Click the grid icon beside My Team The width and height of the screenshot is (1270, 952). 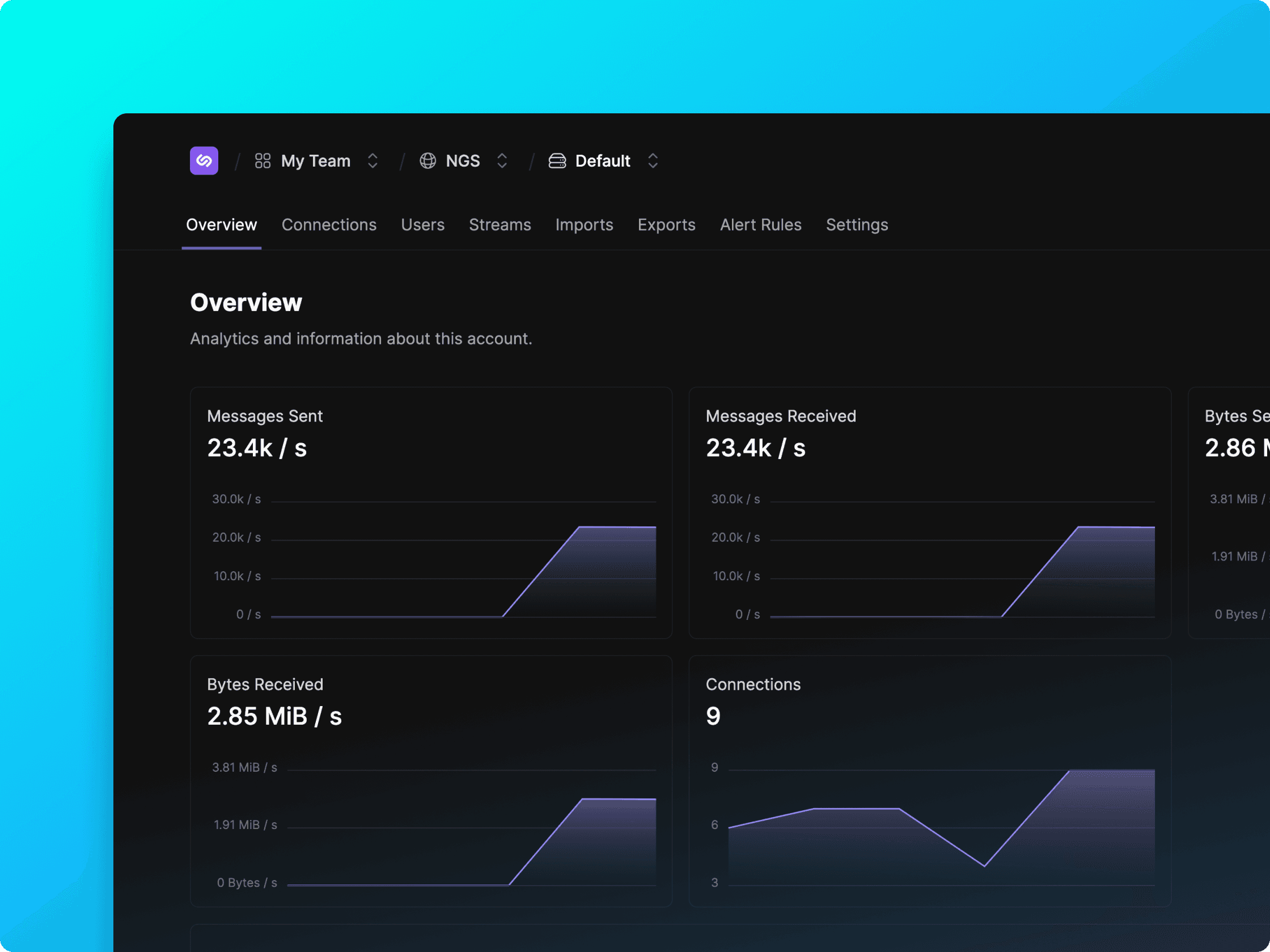[263, 161]
